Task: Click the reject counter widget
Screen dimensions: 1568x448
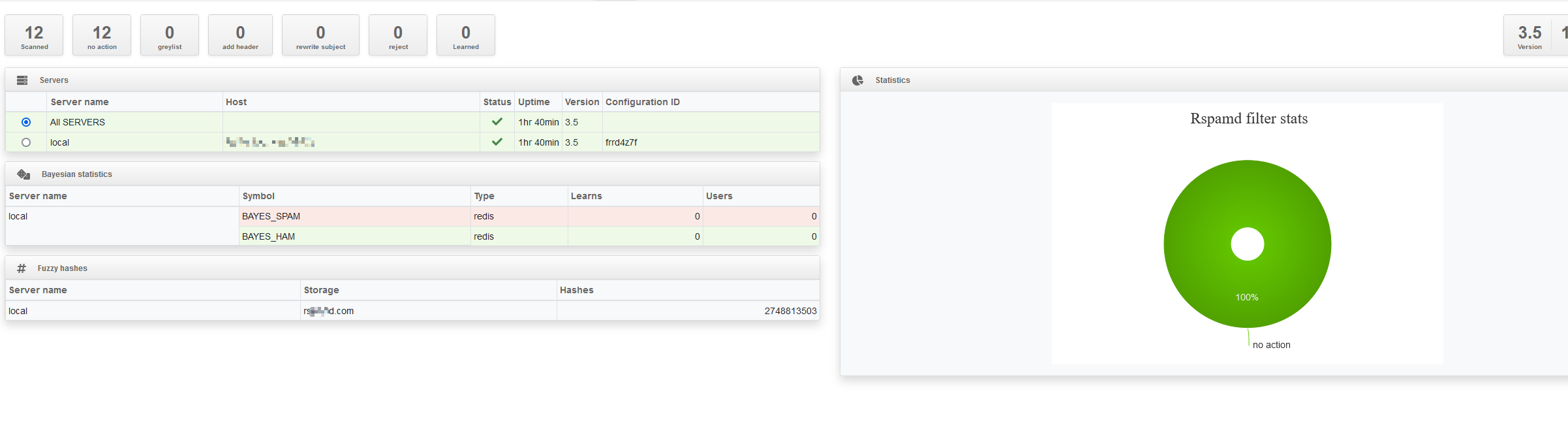Action: click(398, 35)
